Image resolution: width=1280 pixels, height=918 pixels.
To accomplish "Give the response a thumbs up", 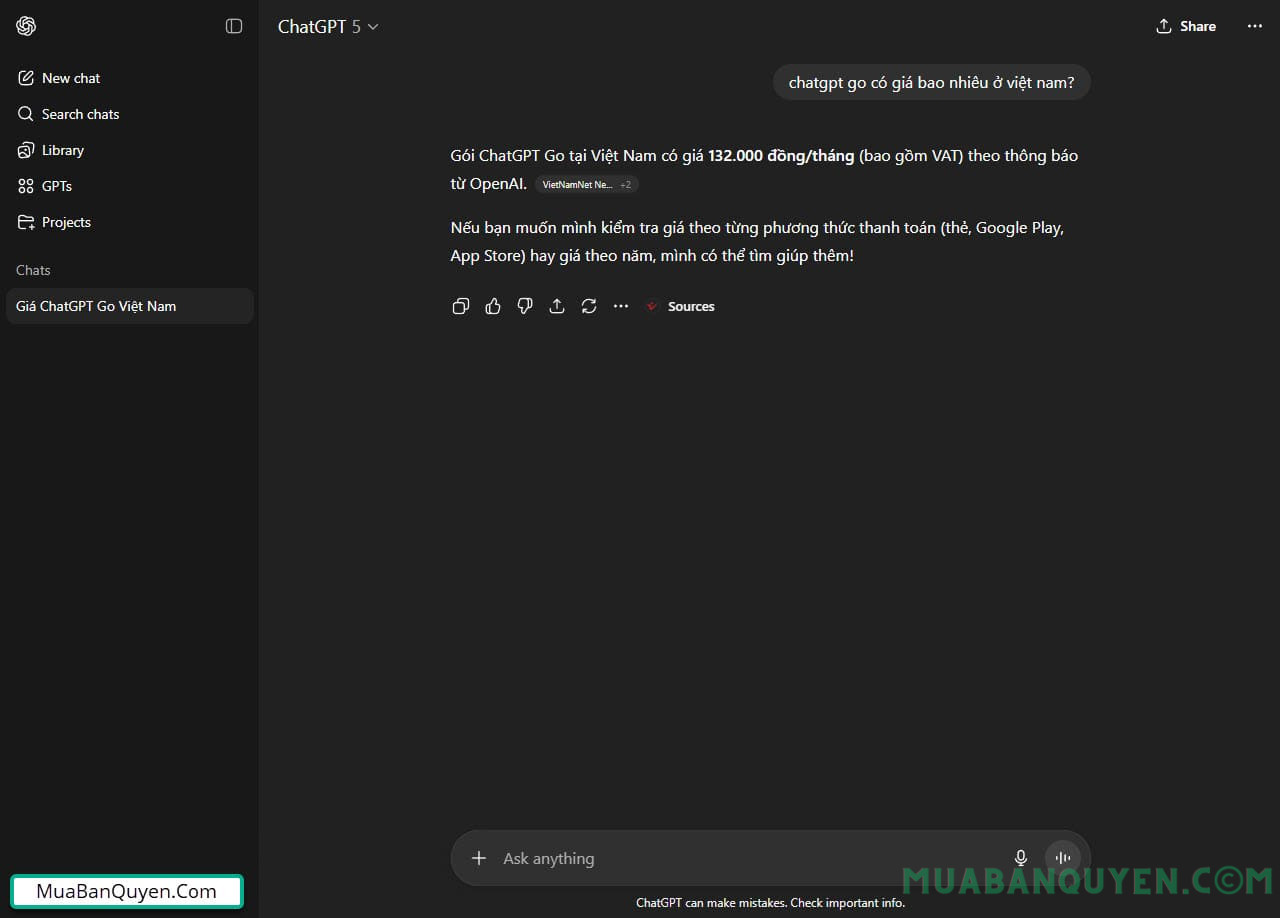I will coord(493,306).
